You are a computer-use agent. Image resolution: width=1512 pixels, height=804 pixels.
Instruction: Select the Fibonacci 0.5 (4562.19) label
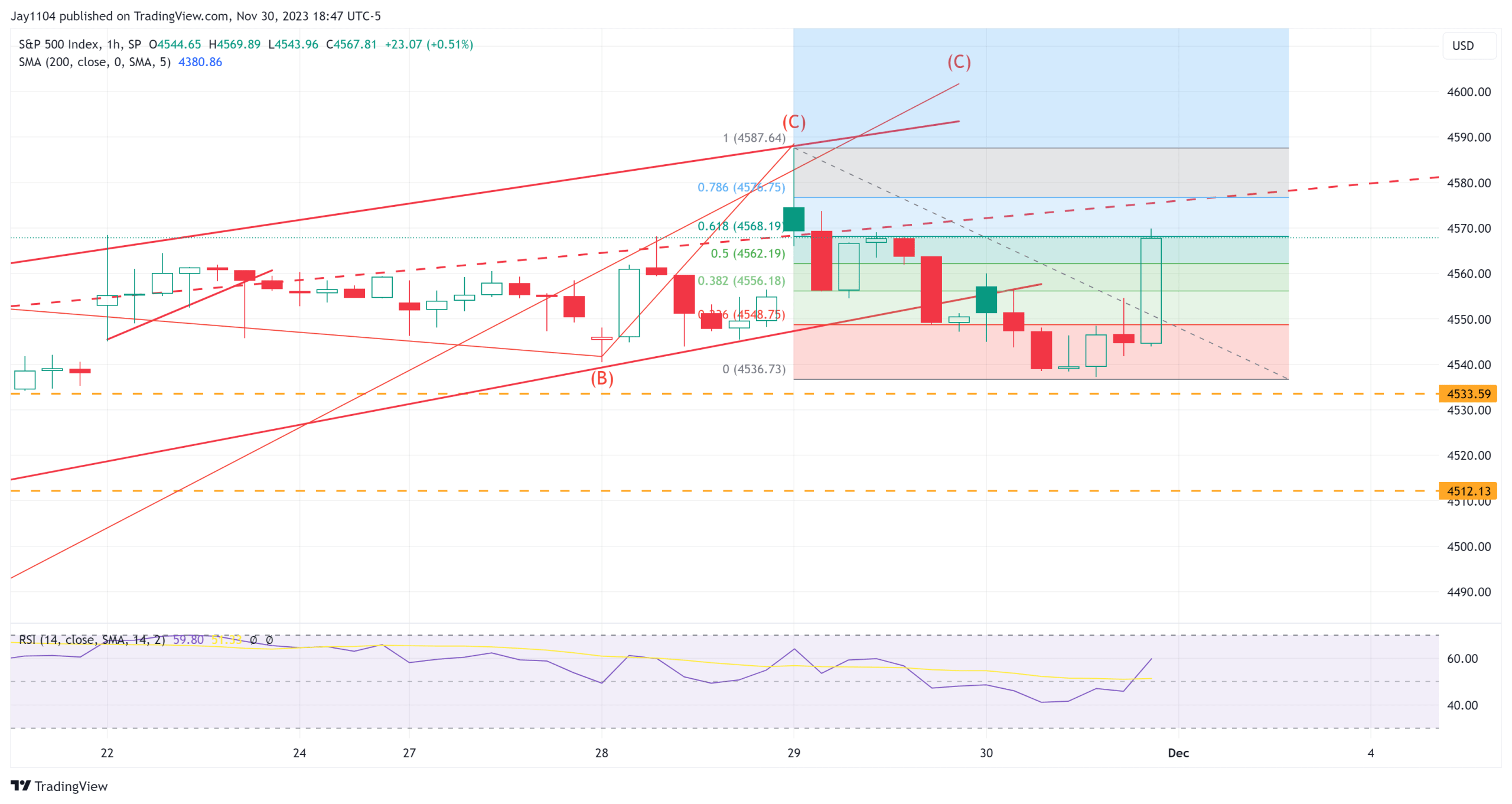748,253
